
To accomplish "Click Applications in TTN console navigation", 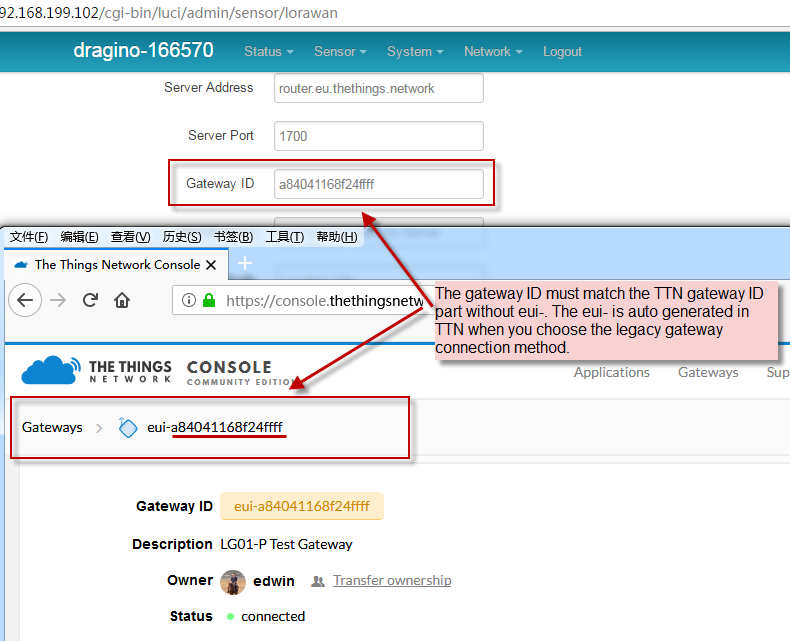I will tap(612, 372).
